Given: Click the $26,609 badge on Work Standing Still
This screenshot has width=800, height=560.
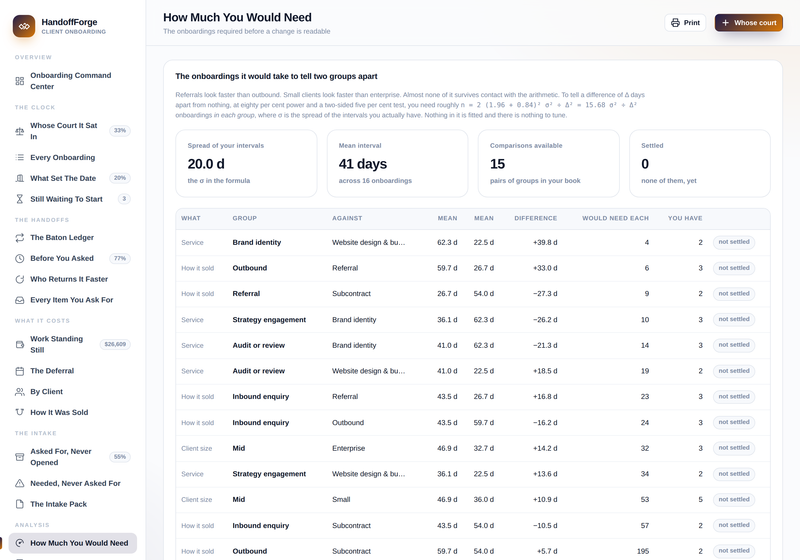Looking at the screenshot, I should coord(115,344).
